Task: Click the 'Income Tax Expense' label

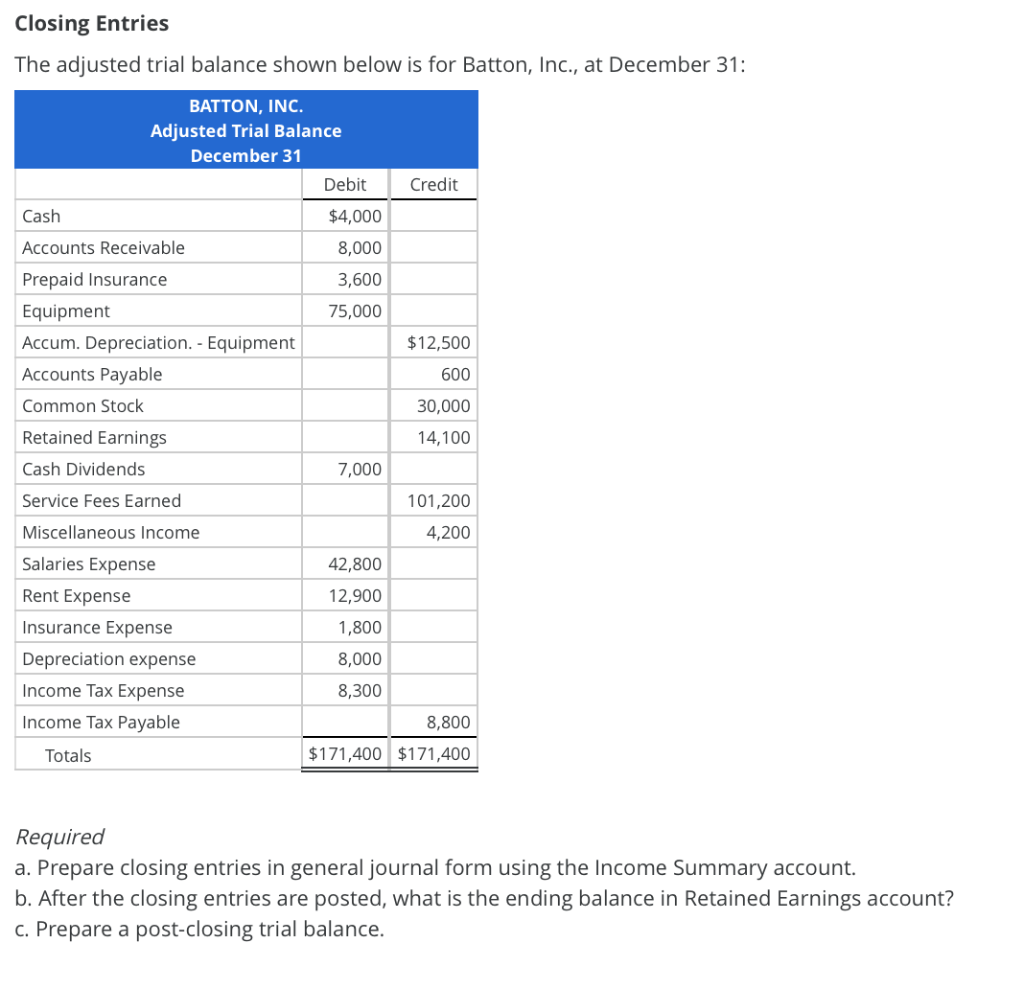Action: tap(103, 691)
